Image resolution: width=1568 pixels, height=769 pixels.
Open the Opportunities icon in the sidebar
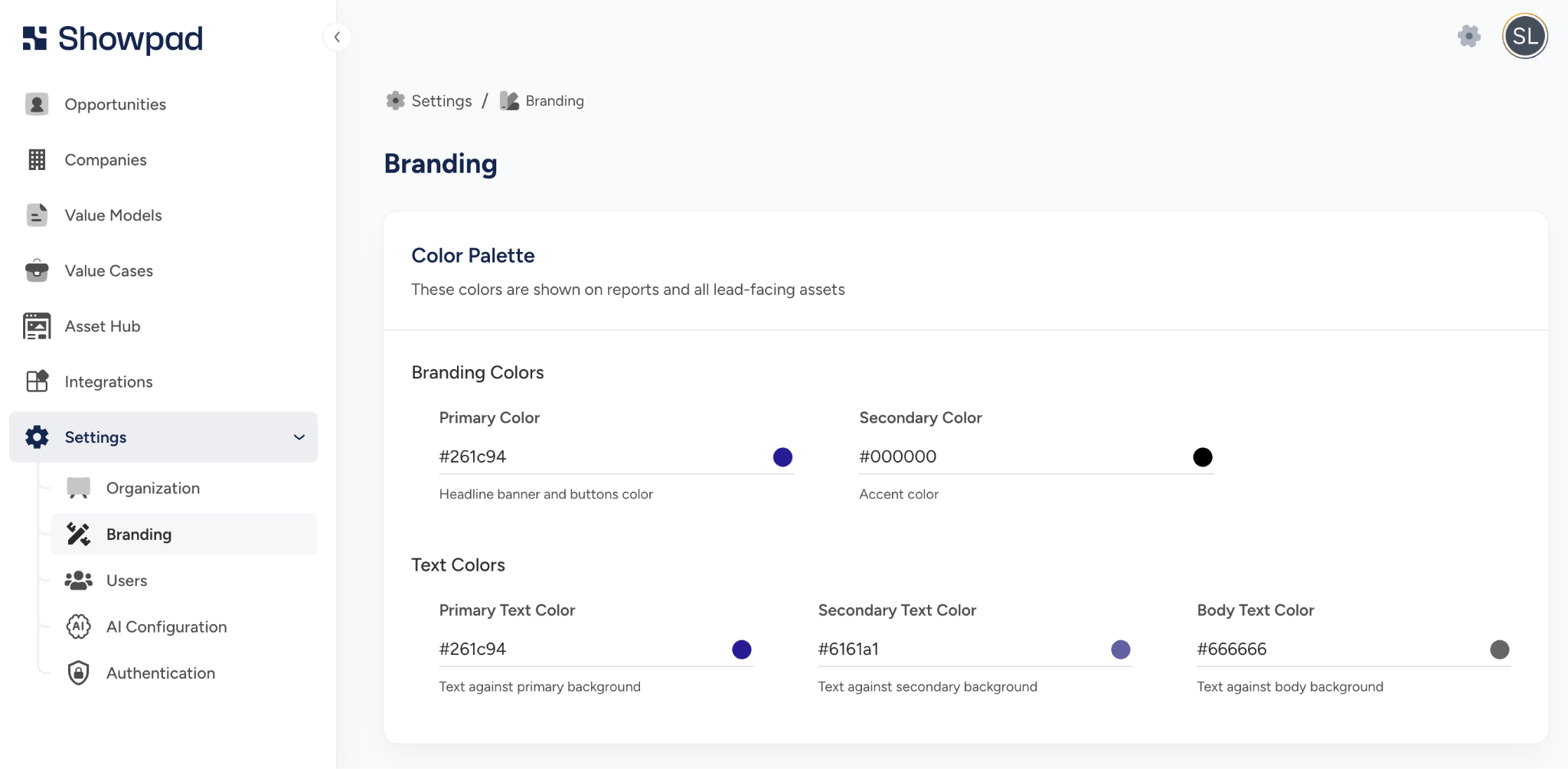point(37,104)
